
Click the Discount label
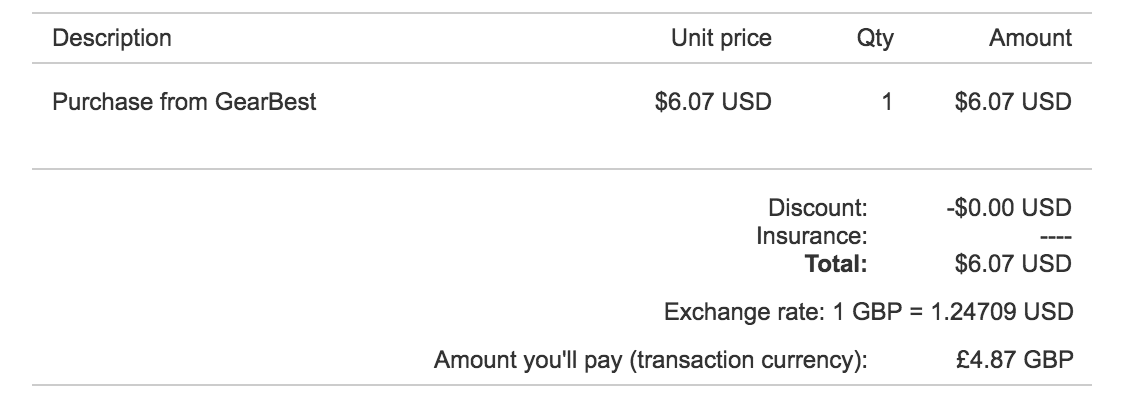click(x=818, y=208)
